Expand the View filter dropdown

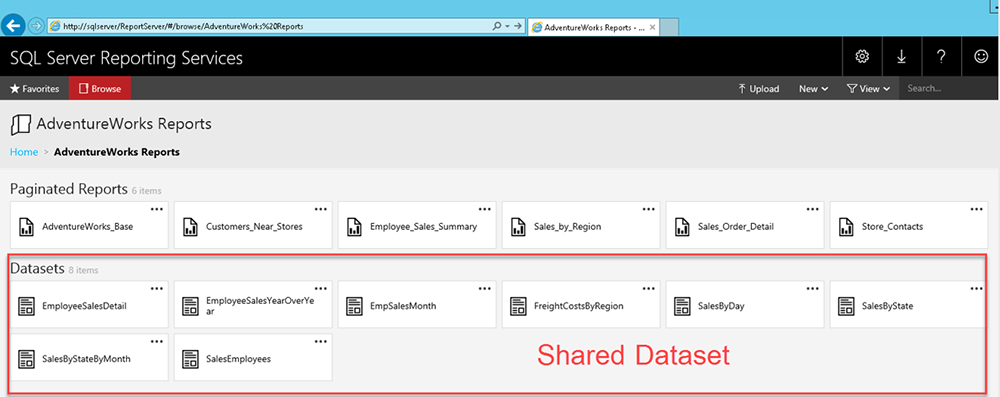pyautogui.click(x=868, y=89)
